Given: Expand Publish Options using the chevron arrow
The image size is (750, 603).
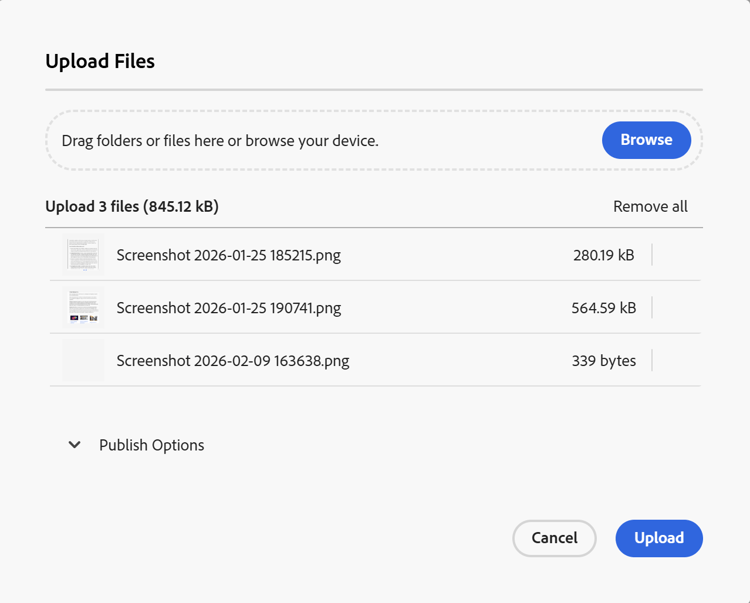Looking at the screenshot, I should [x=75, y=445].
